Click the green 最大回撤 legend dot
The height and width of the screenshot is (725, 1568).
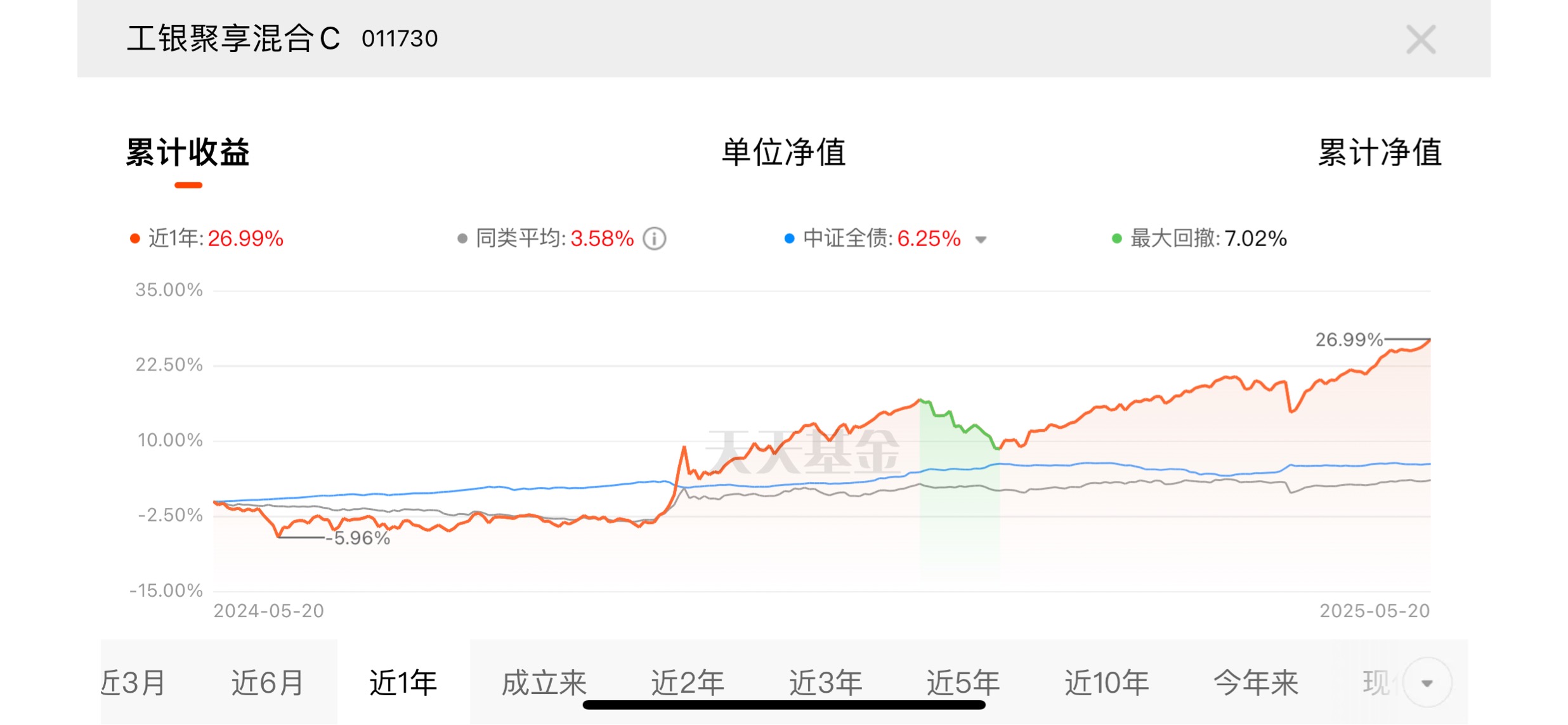[x=1116, y=238]
